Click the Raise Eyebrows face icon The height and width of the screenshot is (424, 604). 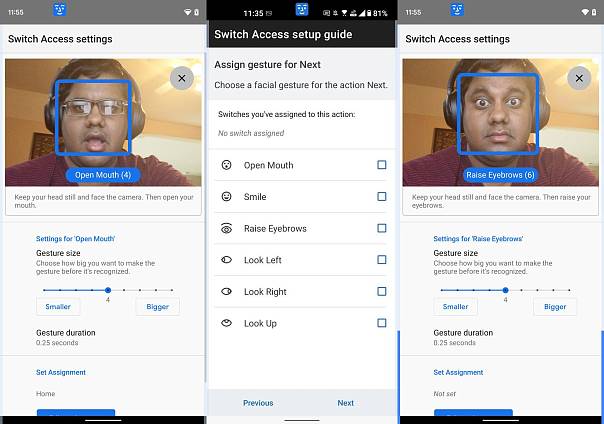(227, 229)
